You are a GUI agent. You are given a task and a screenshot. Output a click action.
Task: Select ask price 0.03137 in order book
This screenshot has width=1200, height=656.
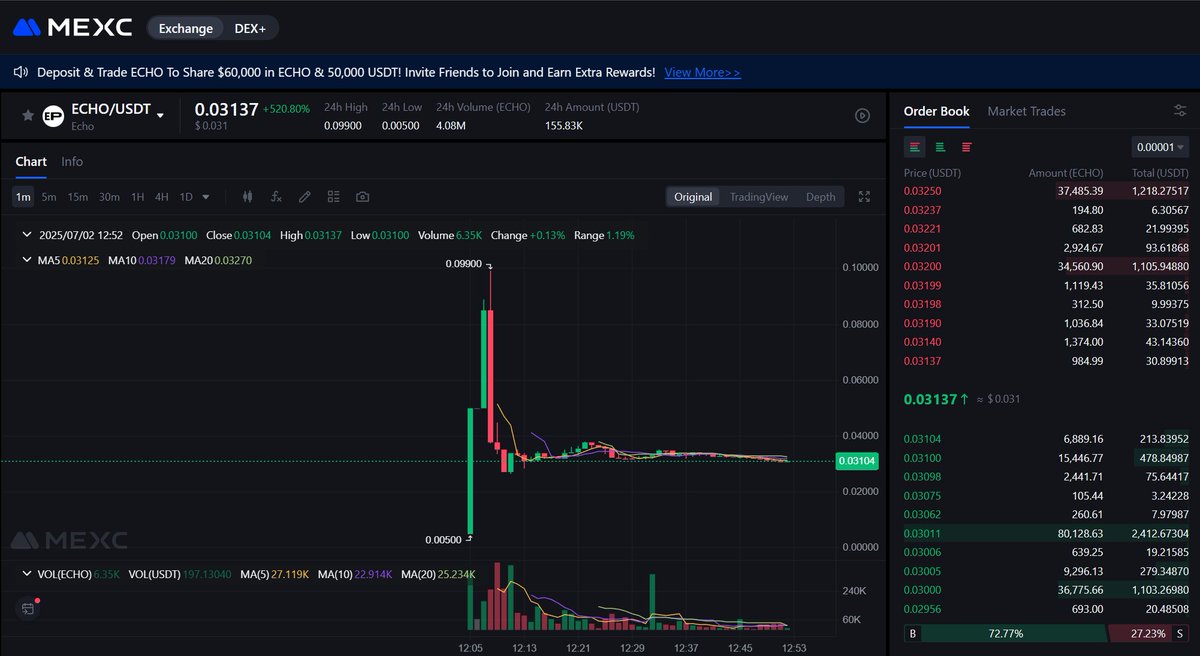(x=922, y=361)
